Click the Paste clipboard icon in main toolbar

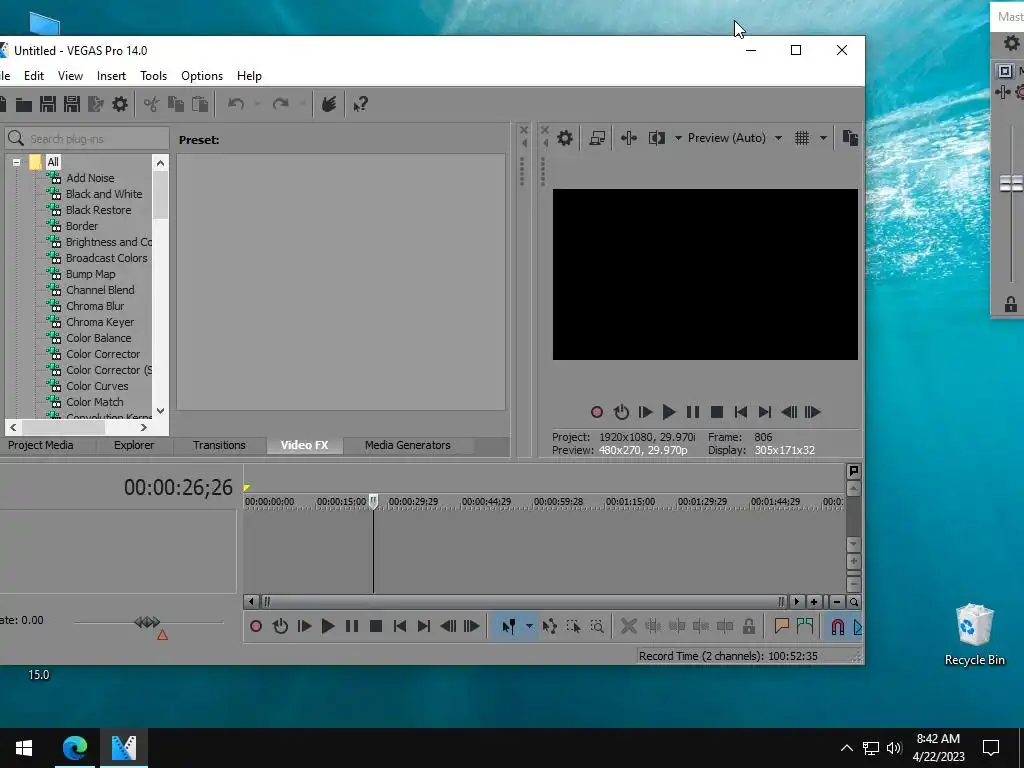200,104
